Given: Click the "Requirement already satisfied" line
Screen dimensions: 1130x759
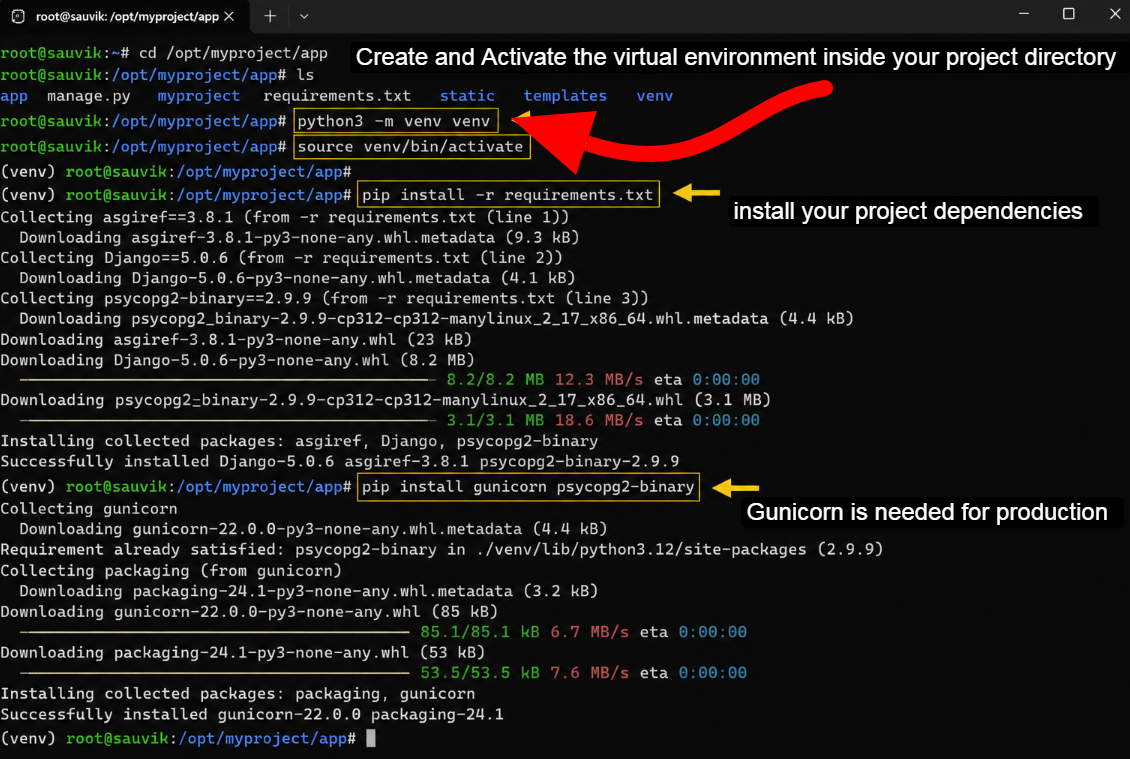Looking at the screenshot, I should [x=442, y=549].
